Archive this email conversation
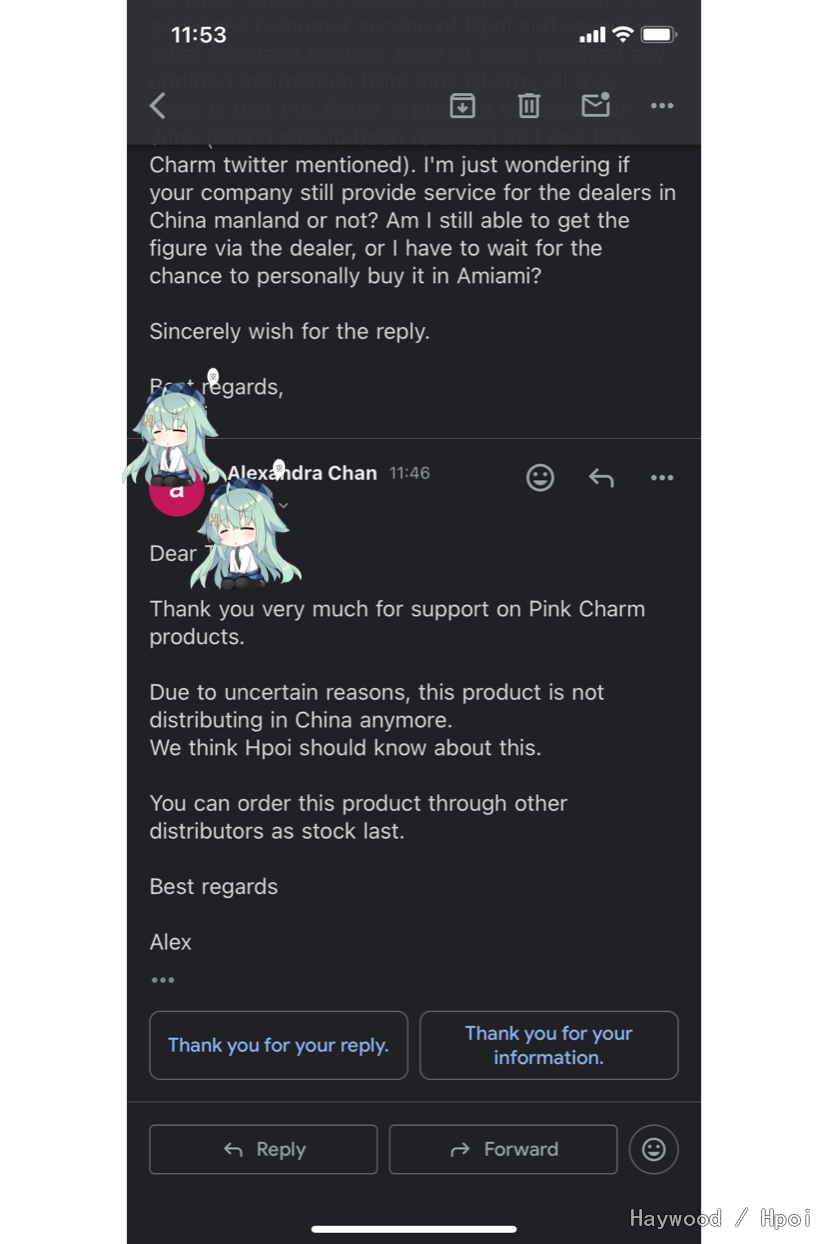 462,106
